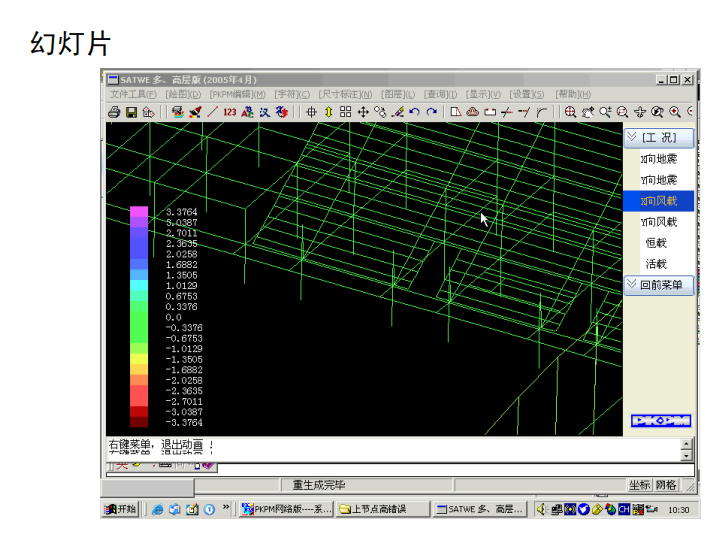Screen dimensions: 717x536
Task: Click the redo arrow icon
Action: click(x=432, y=112)
